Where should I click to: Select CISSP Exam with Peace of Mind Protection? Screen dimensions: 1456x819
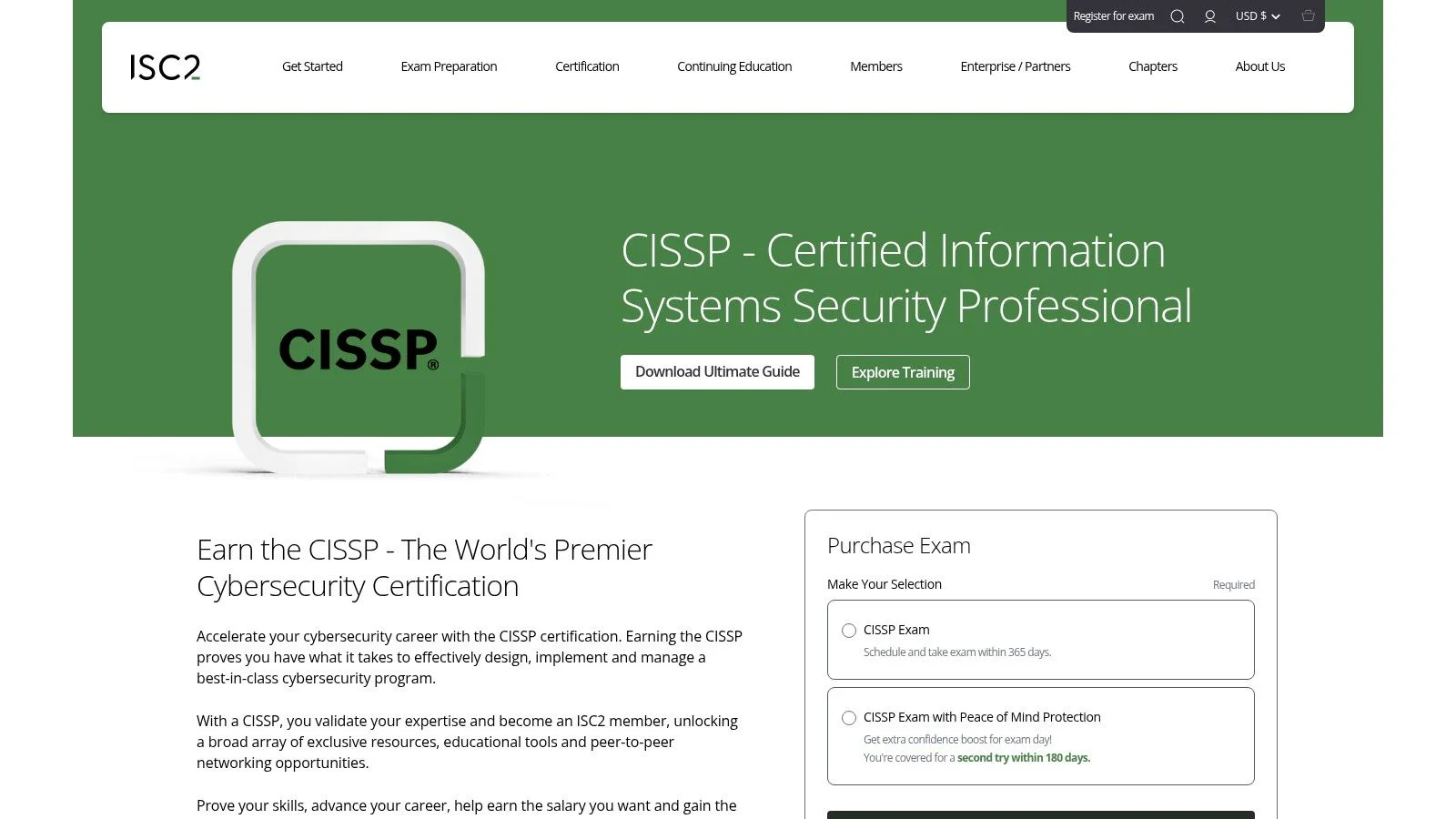[849, 718]
